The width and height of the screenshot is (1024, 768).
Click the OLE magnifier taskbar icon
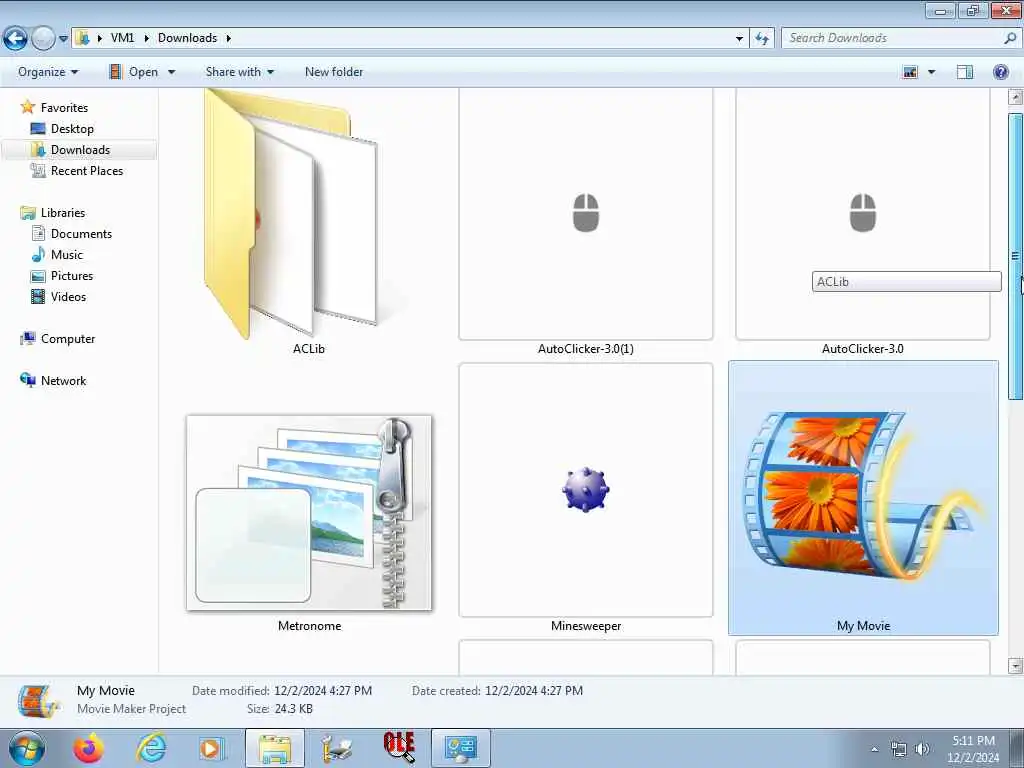click(x=399, y=748)
